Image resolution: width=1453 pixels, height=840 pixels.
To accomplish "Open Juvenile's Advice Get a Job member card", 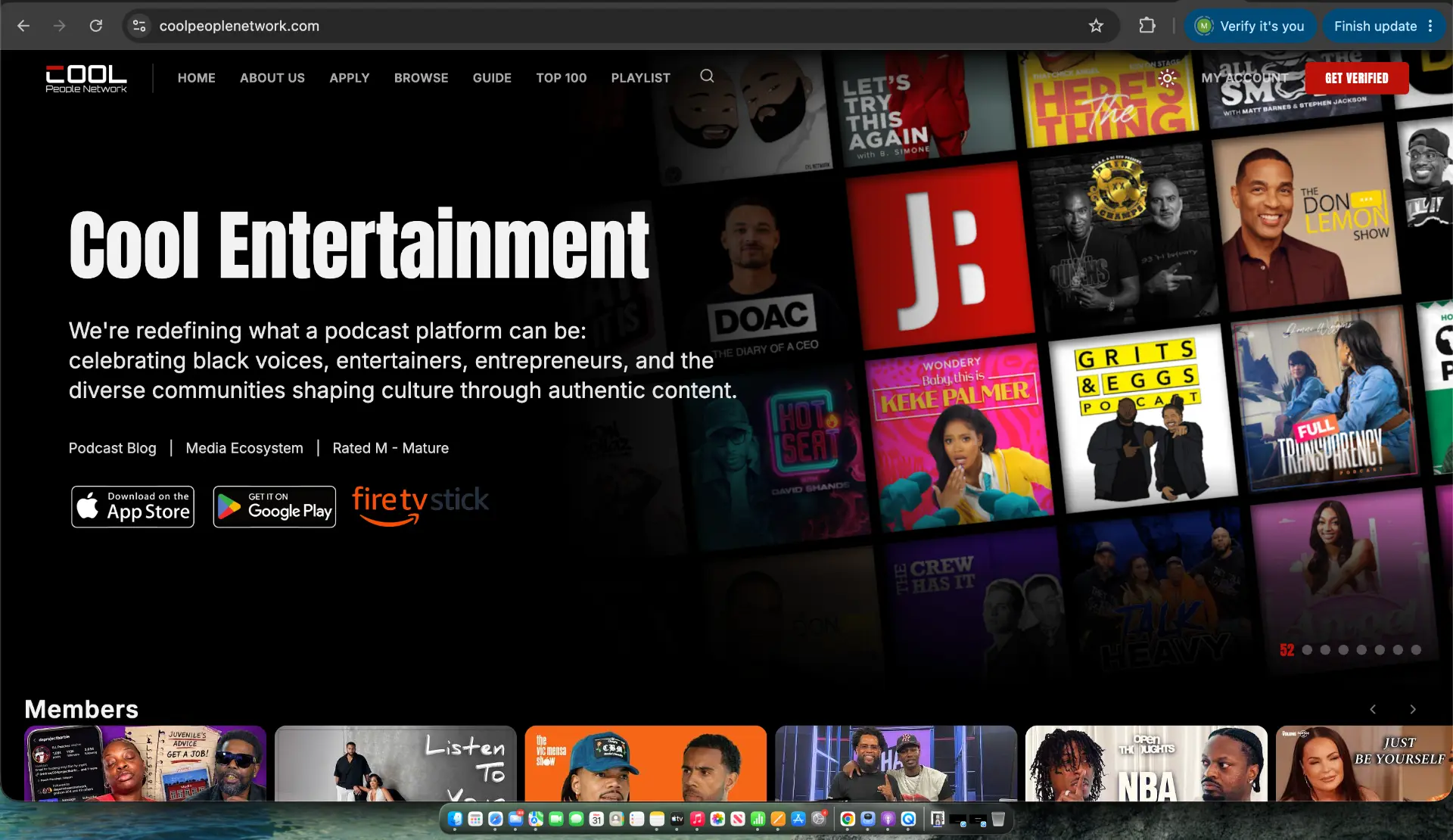I will click(145, 764).
